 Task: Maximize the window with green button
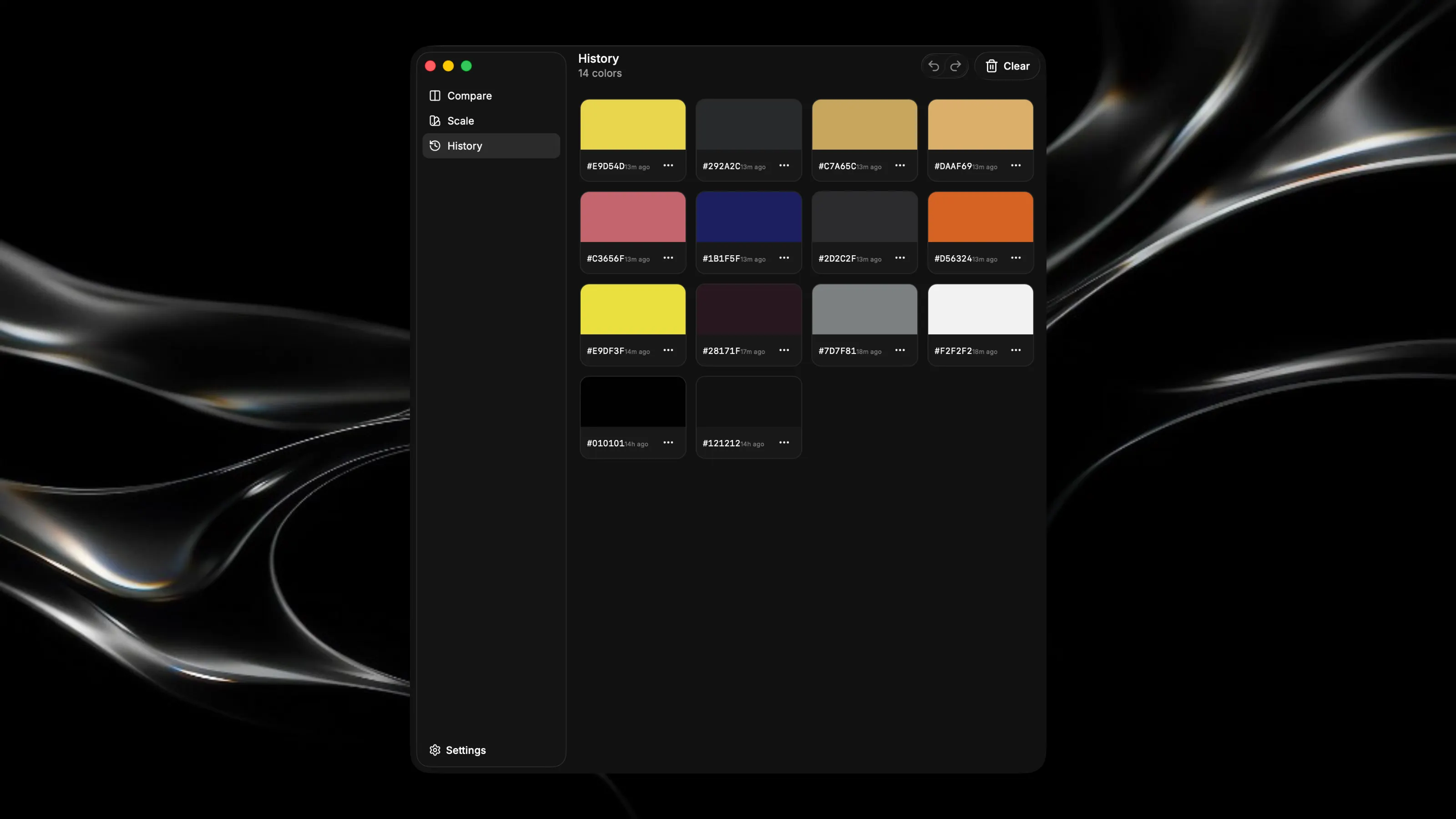coord(466,66)
